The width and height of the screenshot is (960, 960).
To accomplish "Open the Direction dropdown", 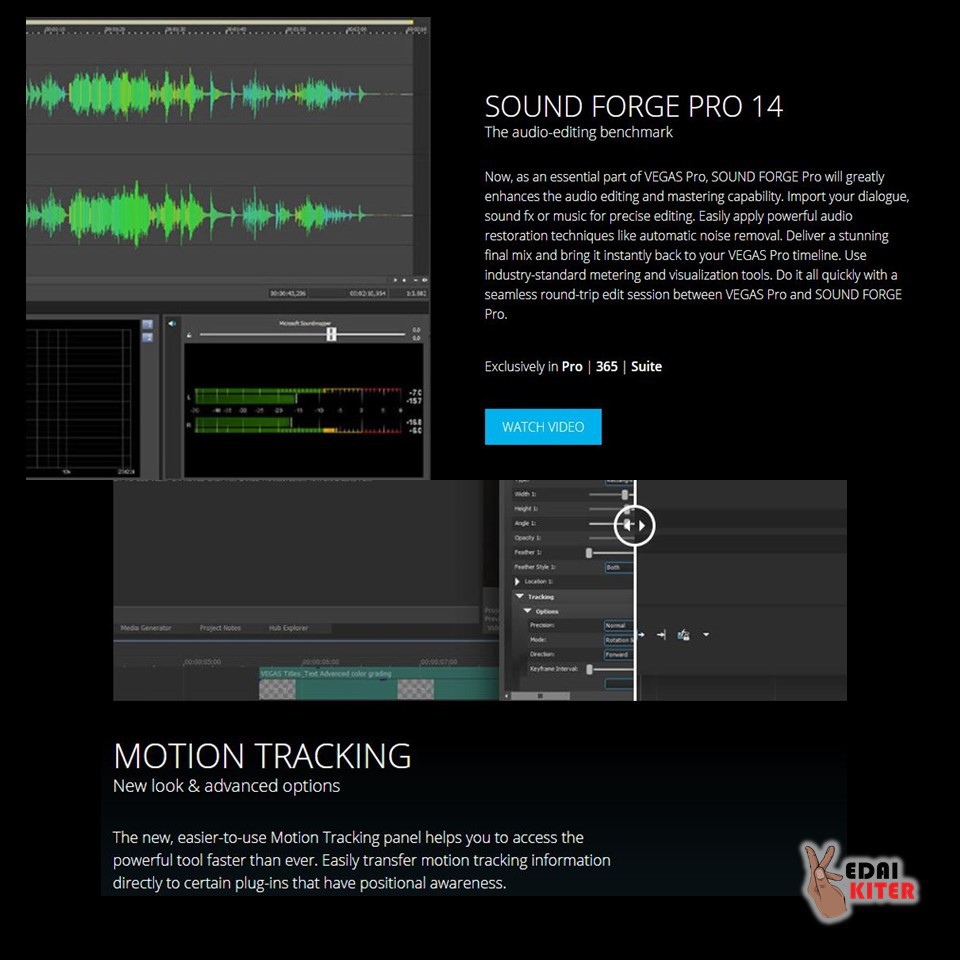I will click(618, 654).
